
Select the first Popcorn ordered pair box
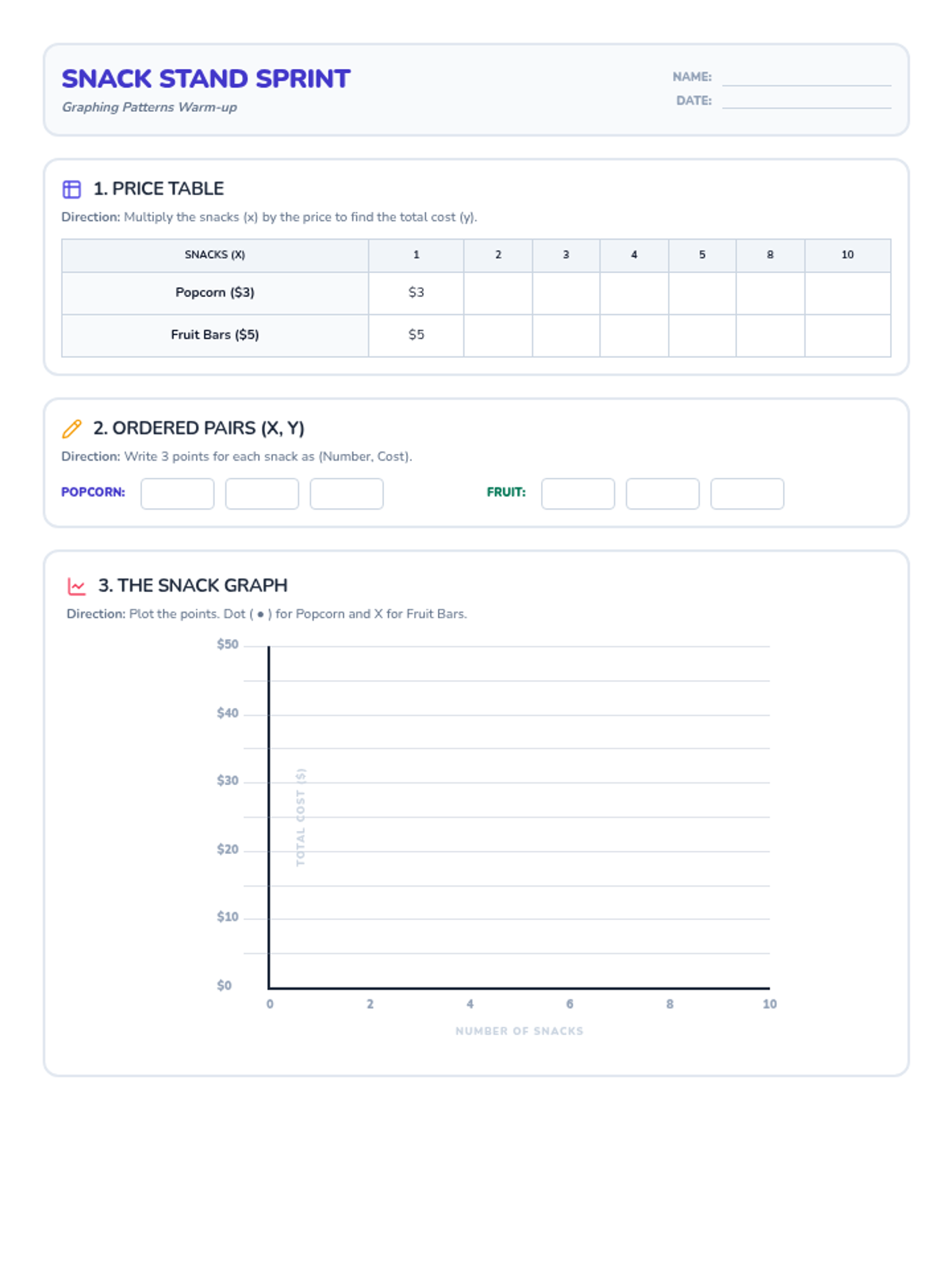[177, 494]
